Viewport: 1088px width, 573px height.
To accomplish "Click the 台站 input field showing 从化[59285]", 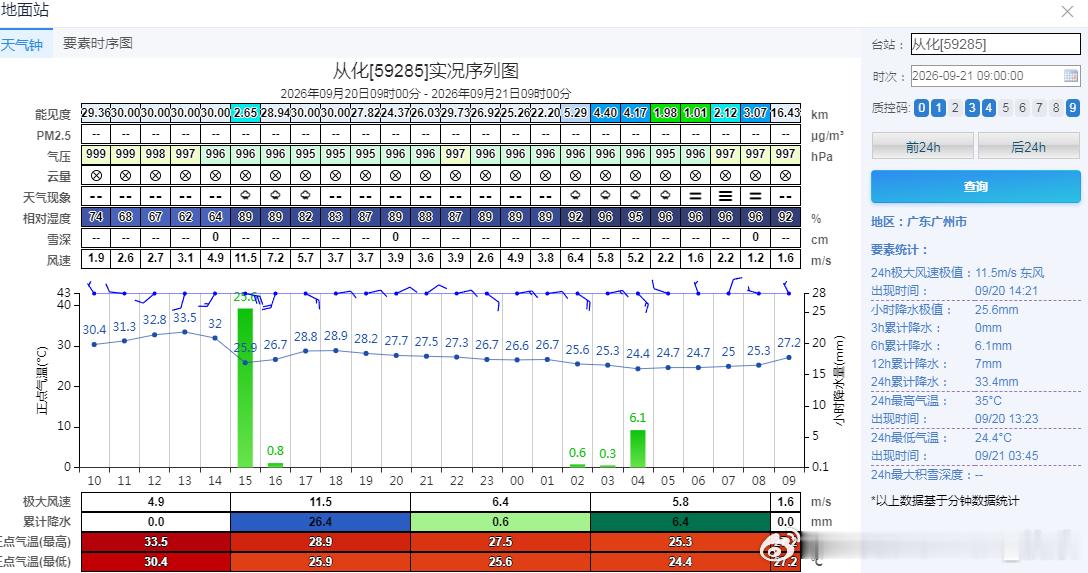I will pyautogui.click(x=995, y=44).
